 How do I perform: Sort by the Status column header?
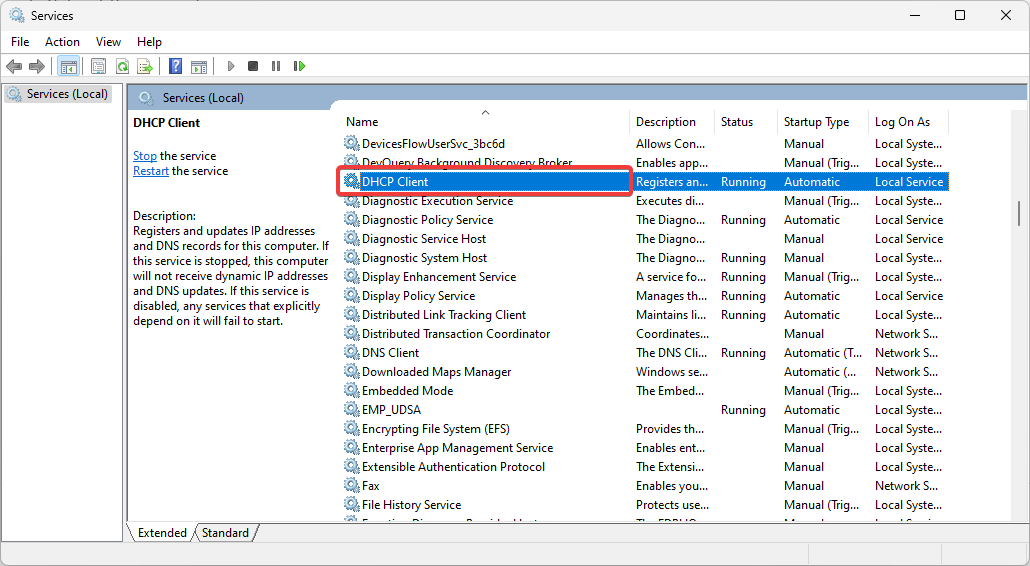(x=746, y=121)
